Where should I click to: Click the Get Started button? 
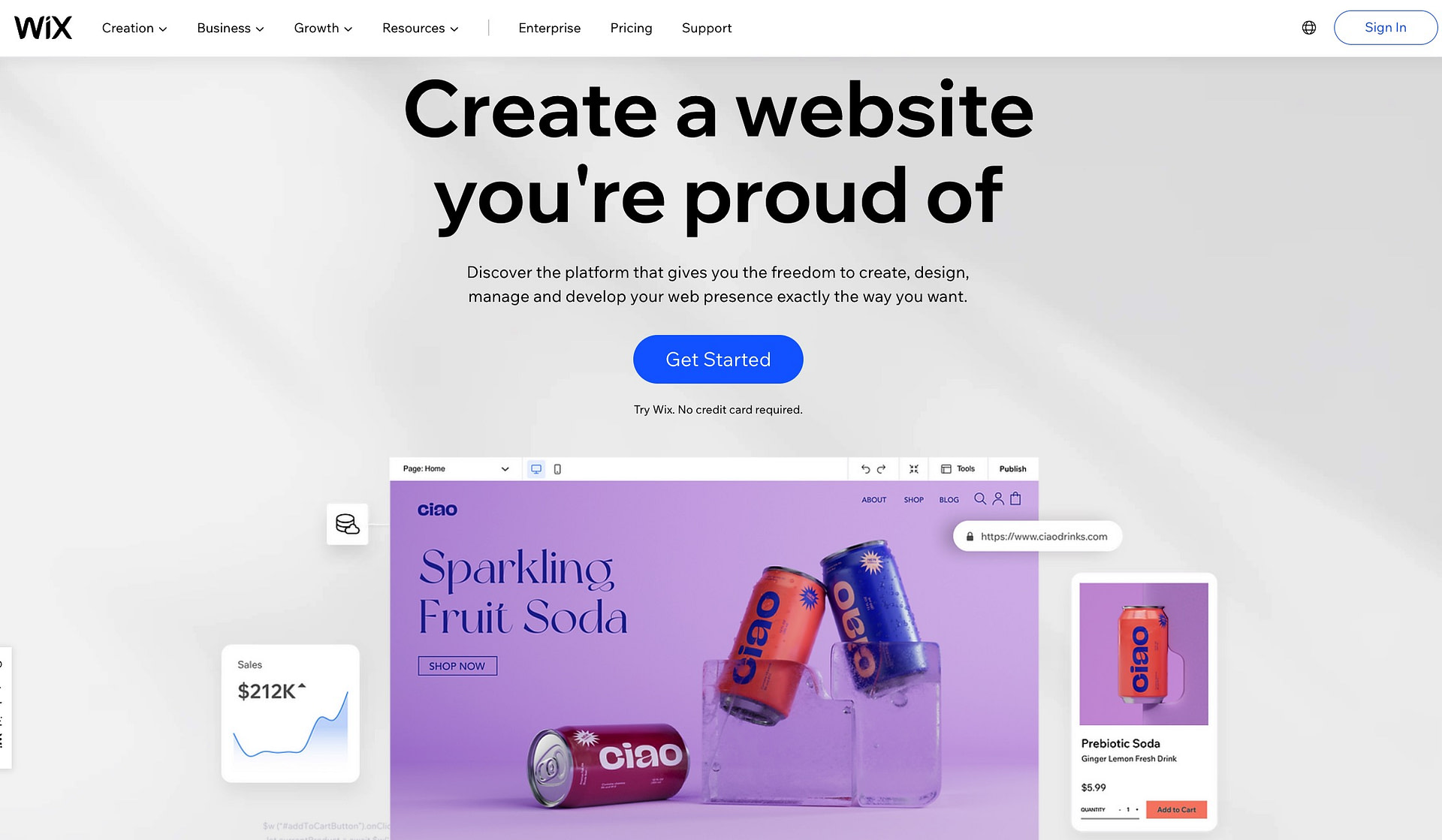coord(718,359)
